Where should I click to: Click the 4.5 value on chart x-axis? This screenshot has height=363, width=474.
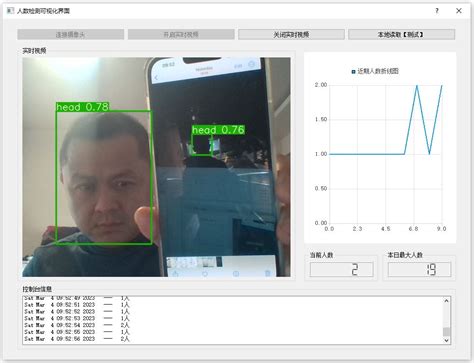385,229
